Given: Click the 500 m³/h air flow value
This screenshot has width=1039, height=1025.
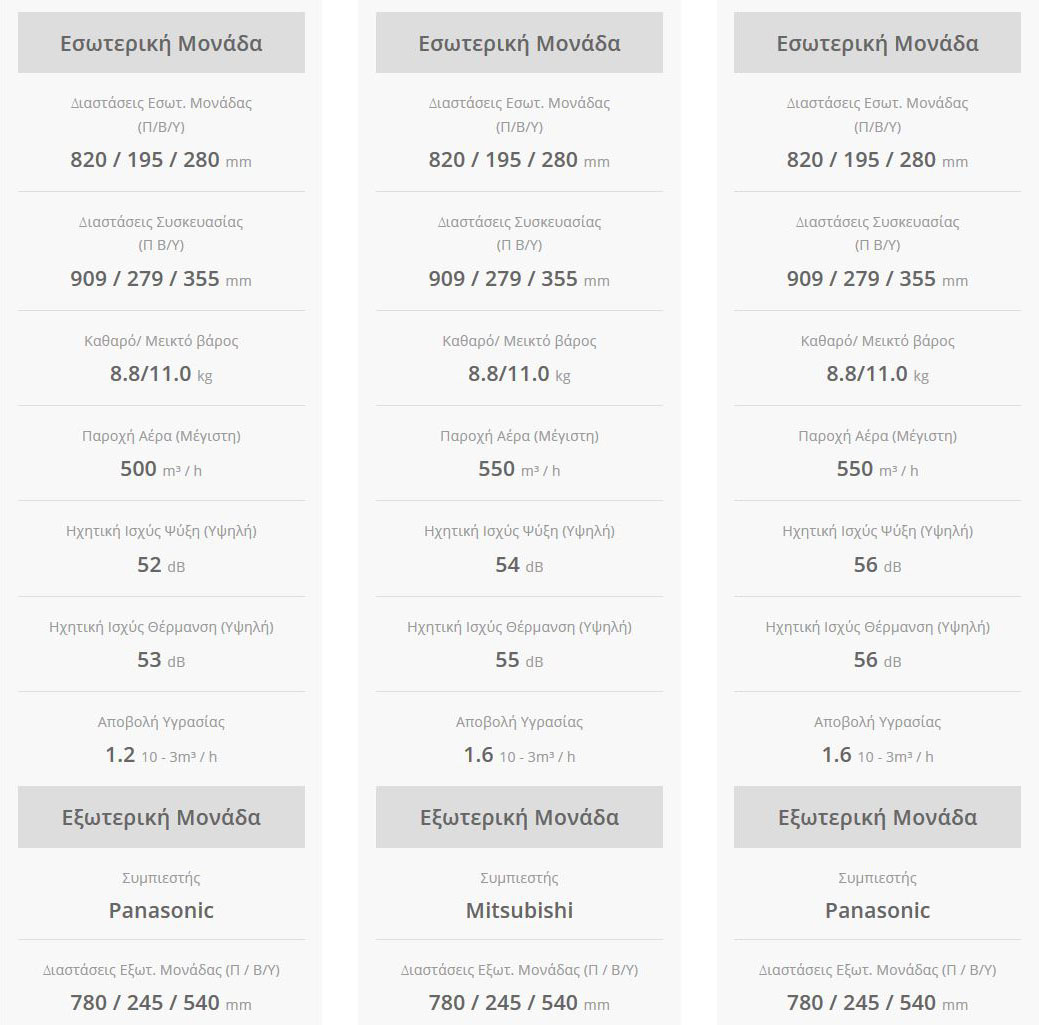Looking at the screenshot, I should [139, 469].
